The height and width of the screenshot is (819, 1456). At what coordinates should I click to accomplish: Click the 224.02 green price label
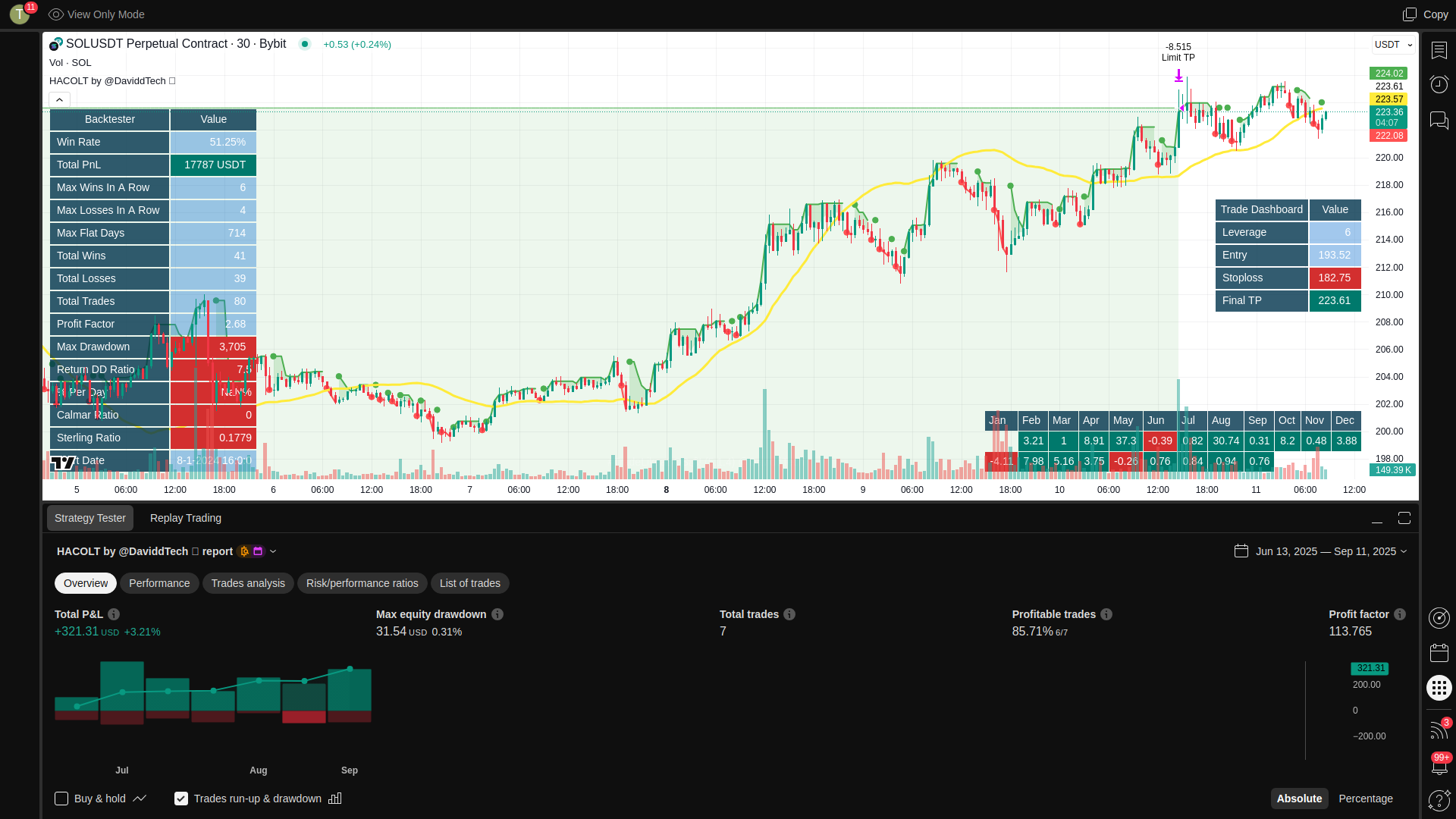1389,74
